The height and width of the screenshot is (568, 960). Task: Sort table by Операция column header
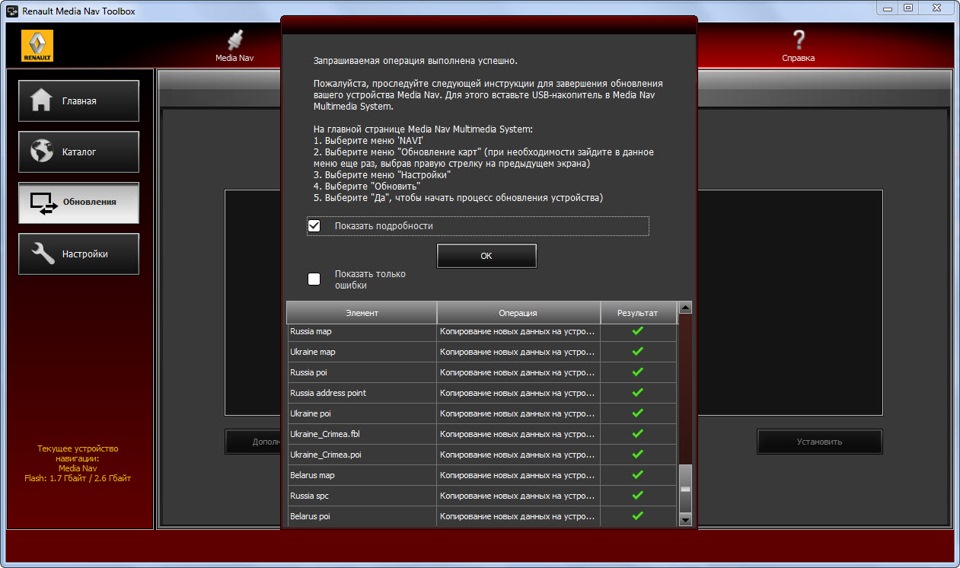(x=518, y=313)
